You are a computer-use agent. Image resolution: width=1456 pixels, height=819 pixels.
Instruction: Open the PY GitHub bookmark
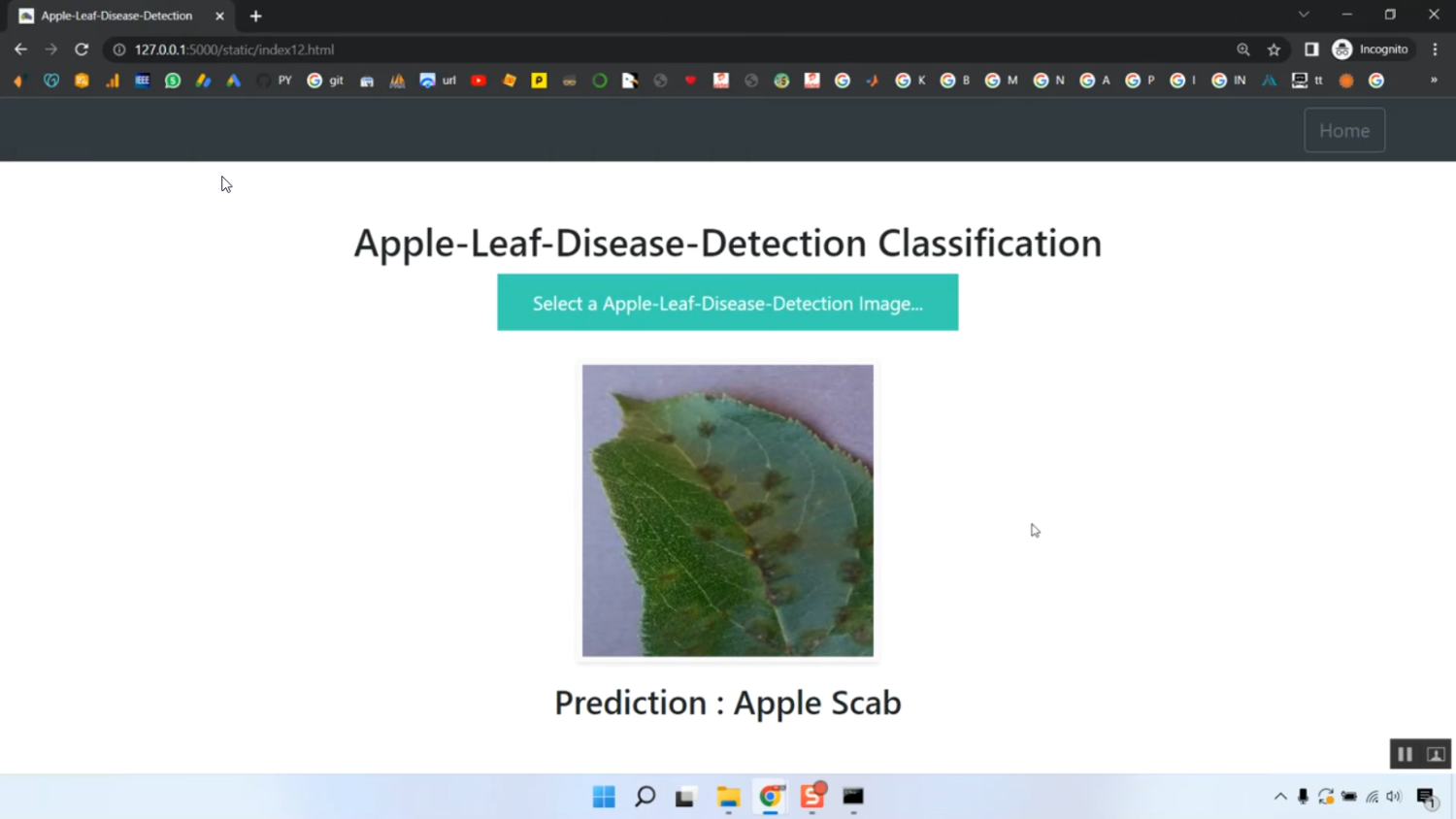click(x=275, y=81)
